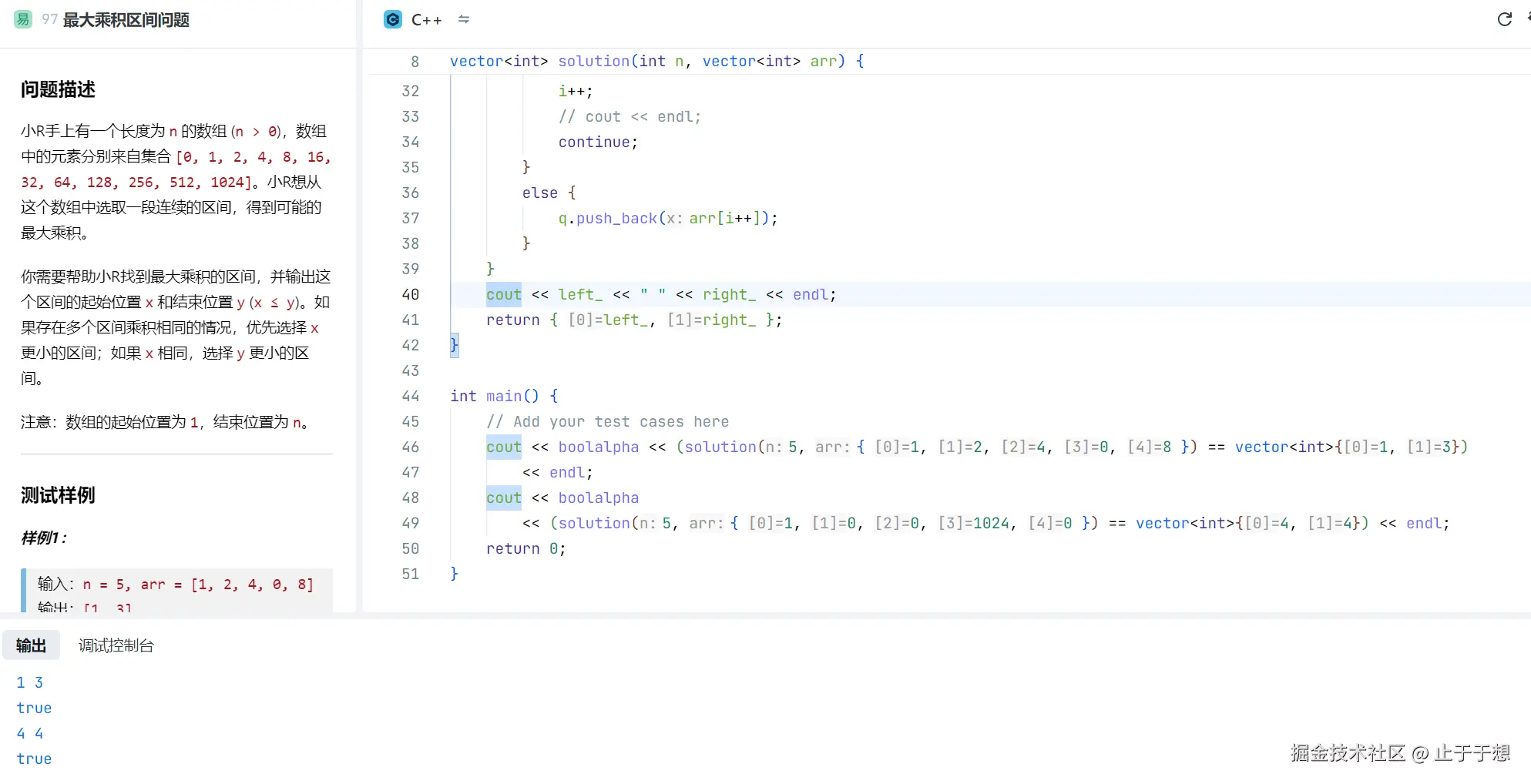
Task: Click the cut-off icon right of refresh
Action: pyautogui.click(x=1527, y=20)
